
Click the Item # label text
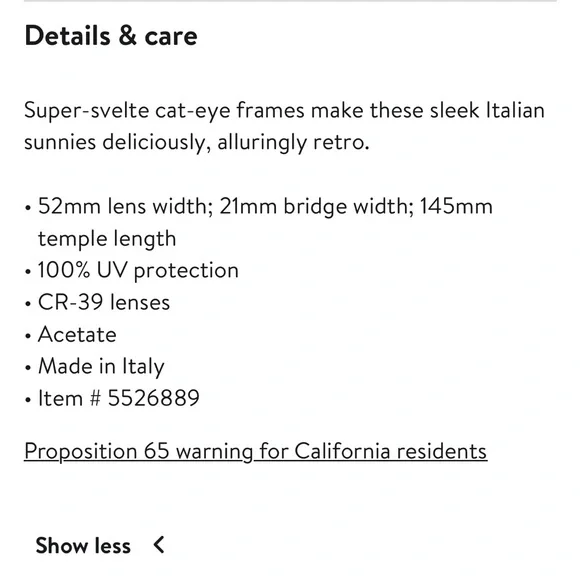coord(69,398)
